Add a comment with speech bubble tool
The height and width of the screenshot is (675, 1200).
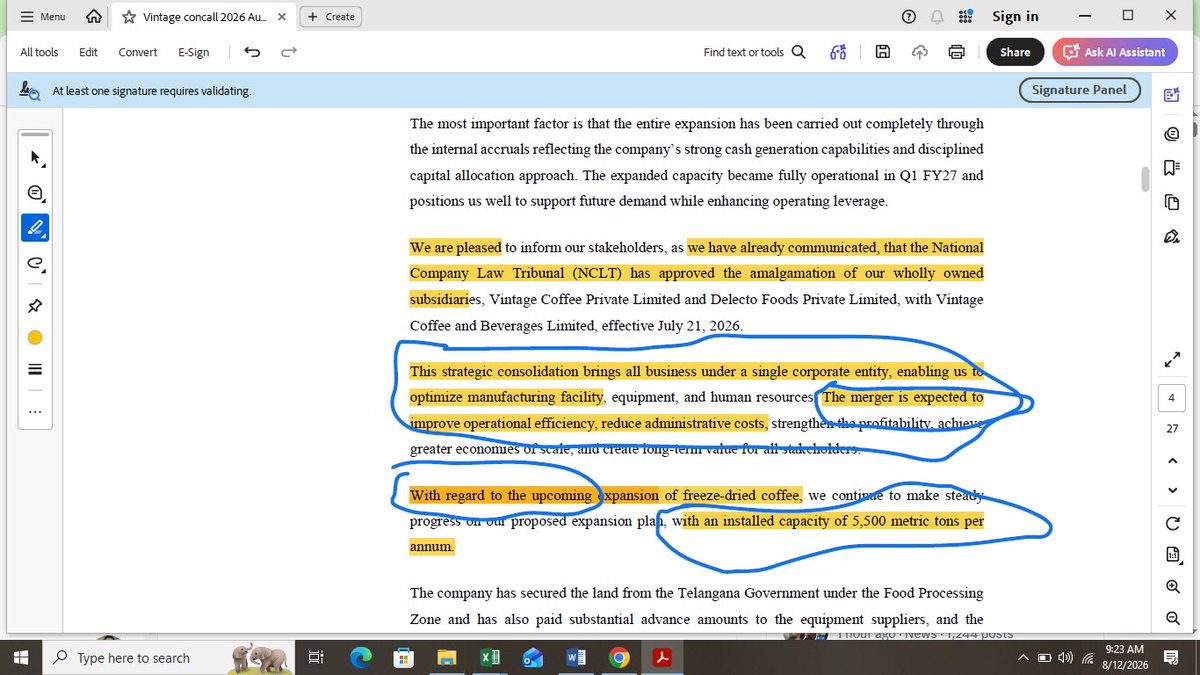click(36, 193)
